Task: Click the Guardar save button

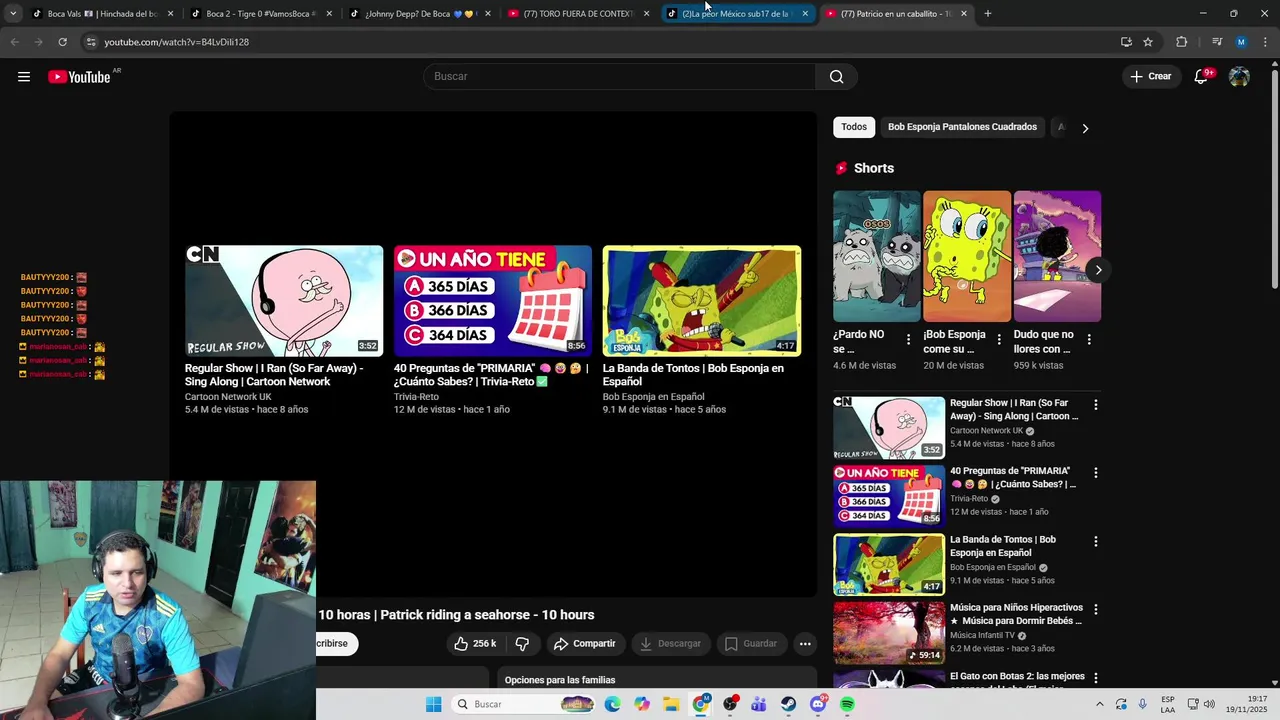Action: (x=751, y=644)
